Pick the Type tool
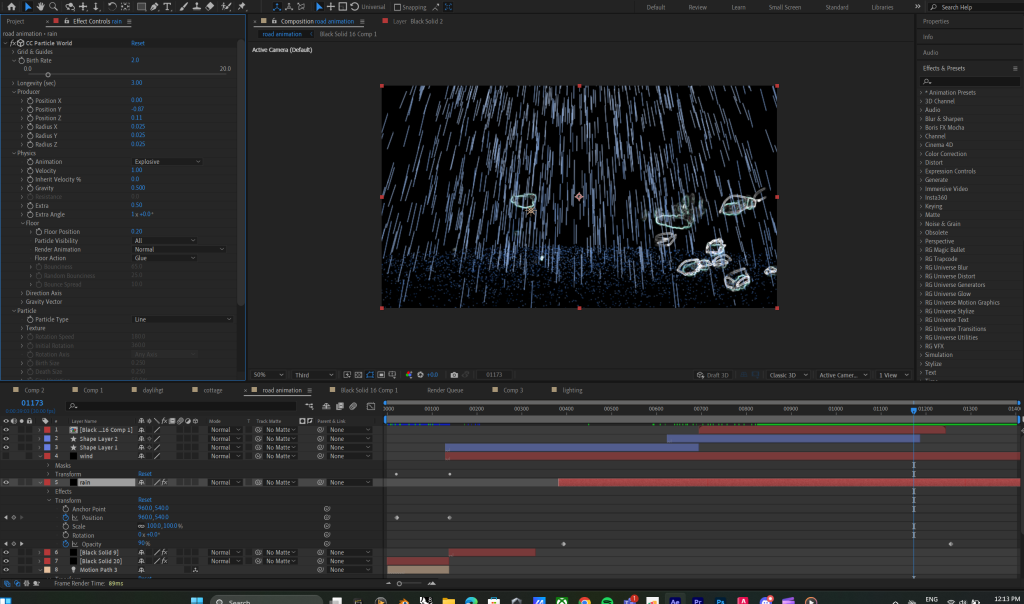1024x604 pixels. (166, 7)
